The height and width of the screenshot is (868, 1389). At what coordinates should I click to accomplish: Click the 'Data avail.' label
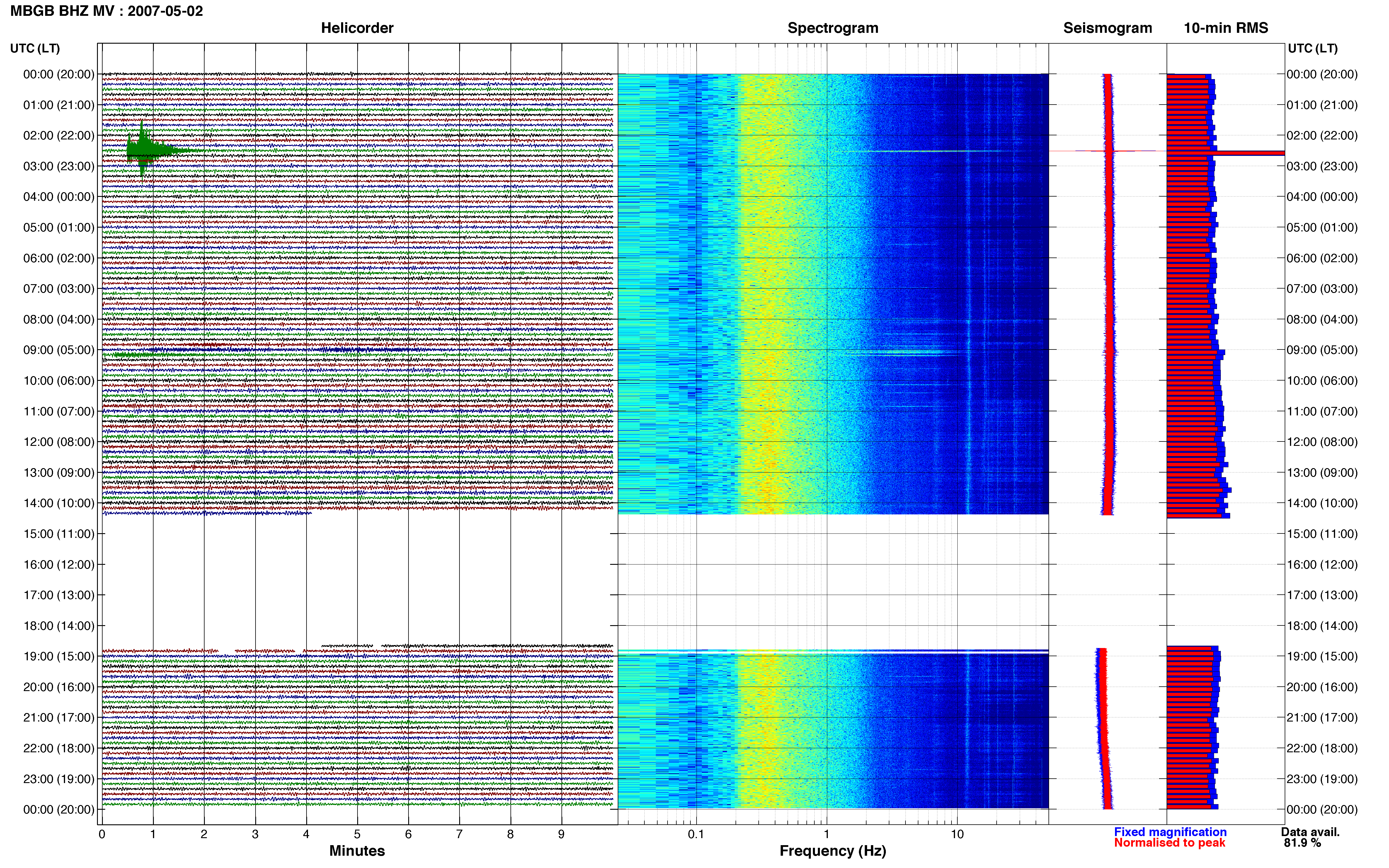(1310, 832)
